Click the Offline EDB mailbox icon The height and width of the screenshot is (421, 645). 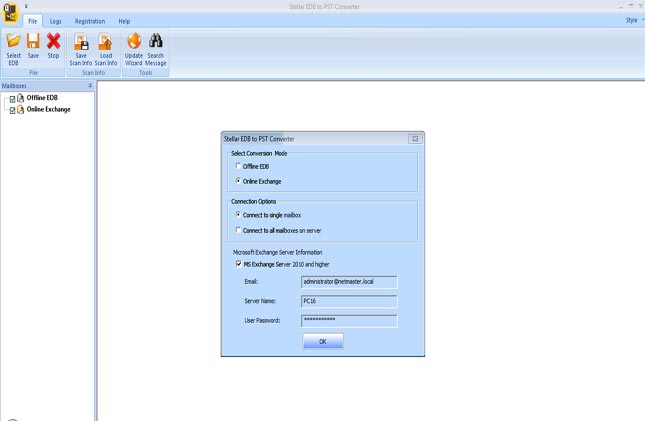21,98
